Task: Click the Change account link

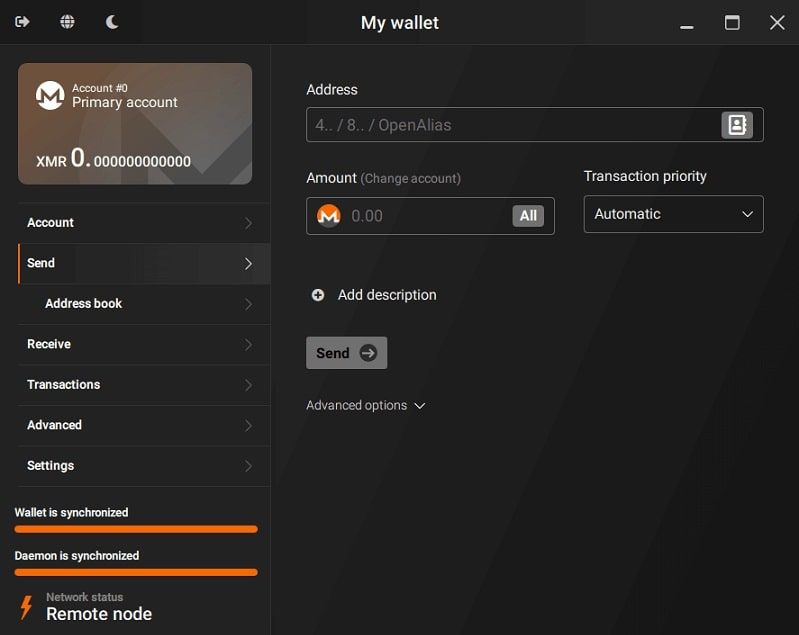Action: pyautogui.click(x=411, y=179)
